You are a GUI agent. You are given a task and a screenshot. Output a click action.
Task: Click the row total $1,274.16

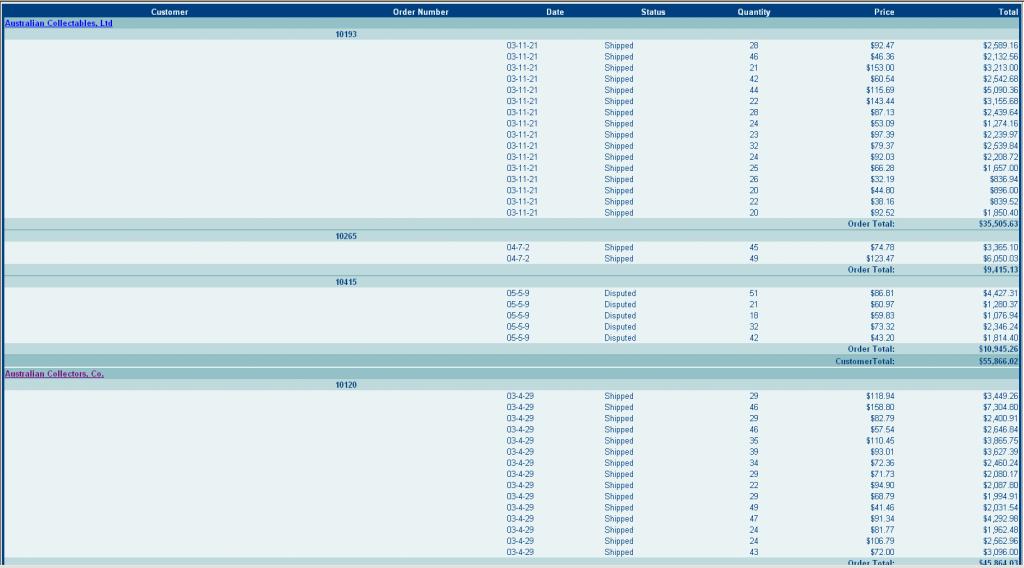click(1000, 123)
